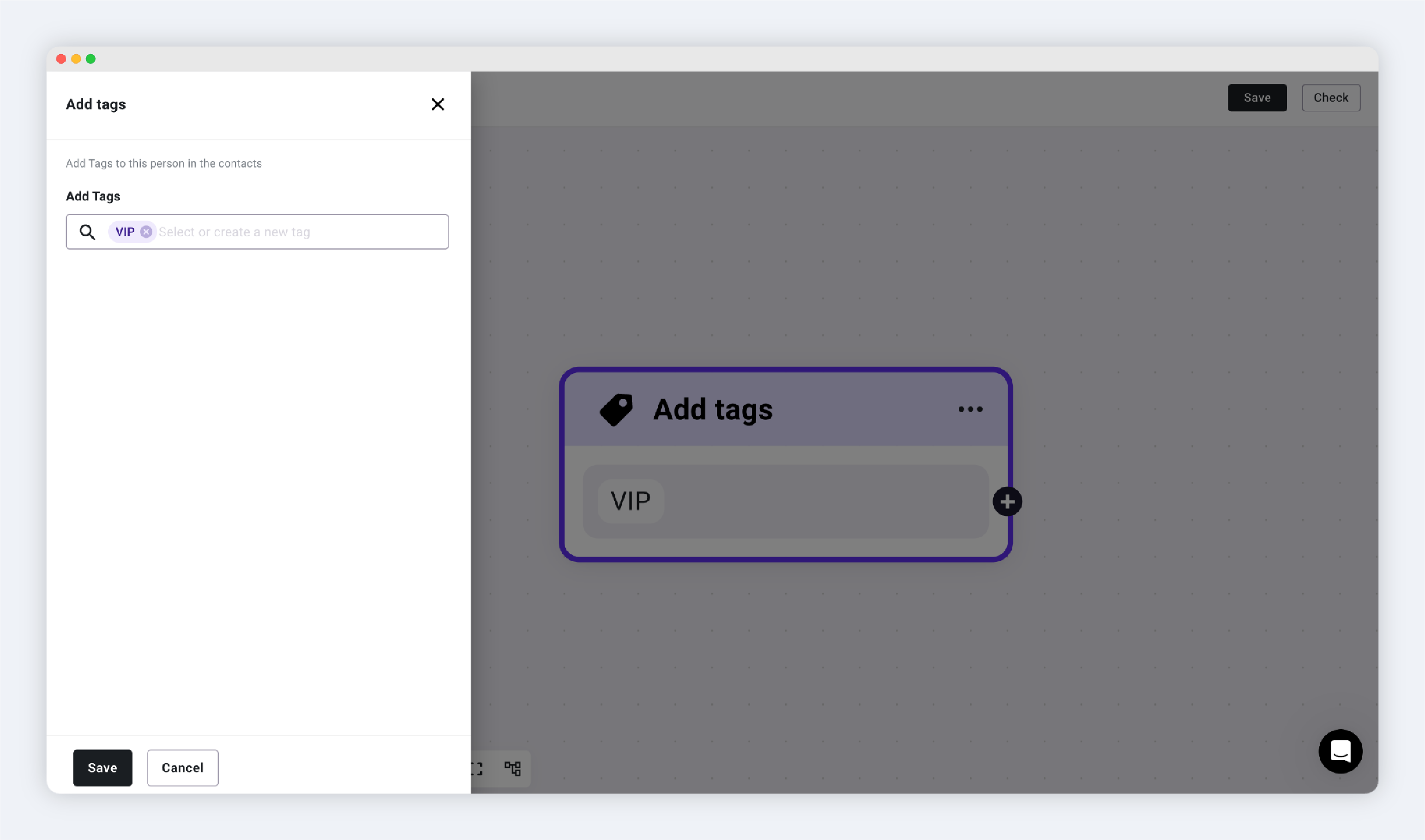Select the Add tags node title

(713, 409)
